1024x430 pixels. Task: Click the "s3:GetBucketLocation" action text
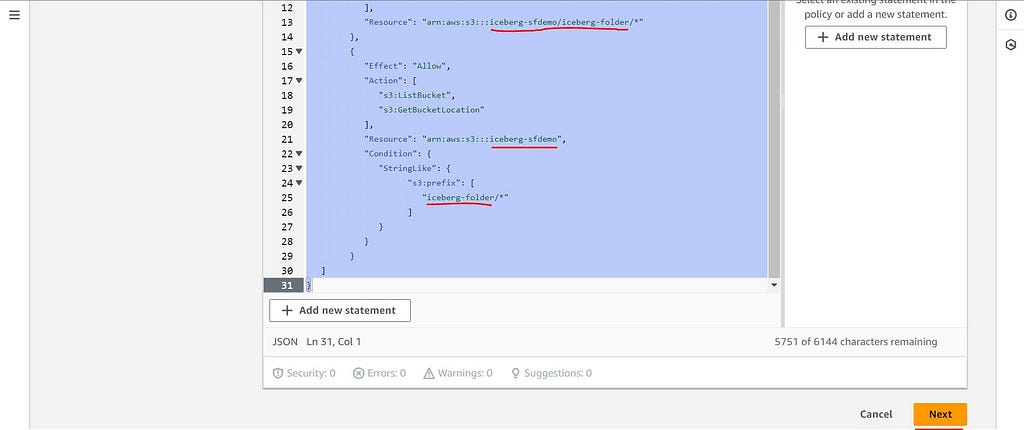tap(431, 110)
